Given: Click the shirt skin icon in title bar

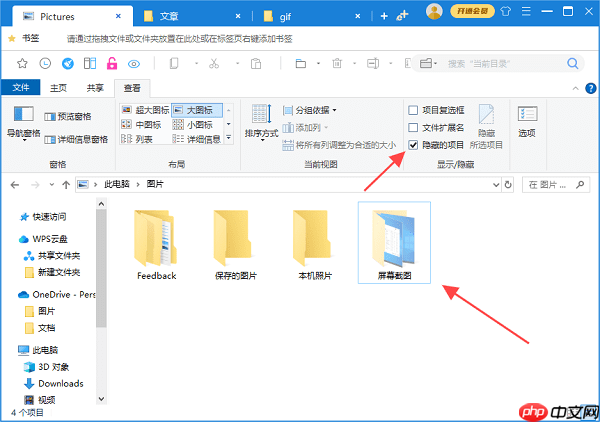Looking at the screenshot, I should coord(505,11).
